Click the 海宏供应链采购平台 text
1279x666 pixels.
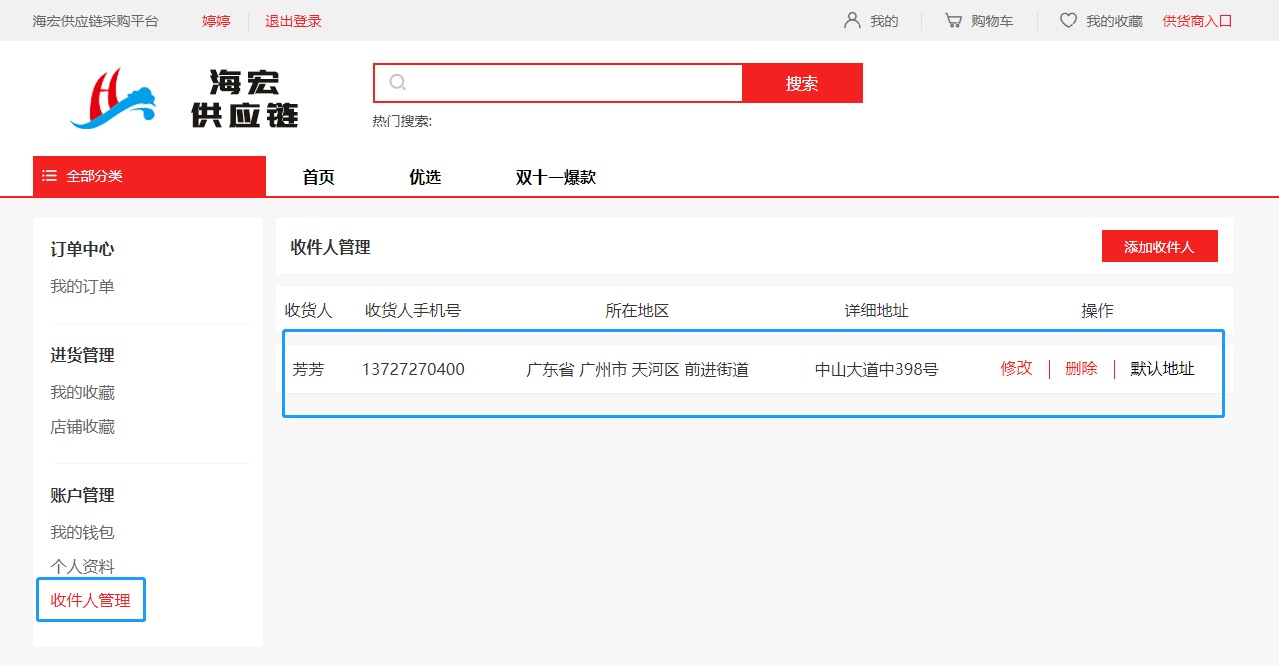tap(95, 21)
